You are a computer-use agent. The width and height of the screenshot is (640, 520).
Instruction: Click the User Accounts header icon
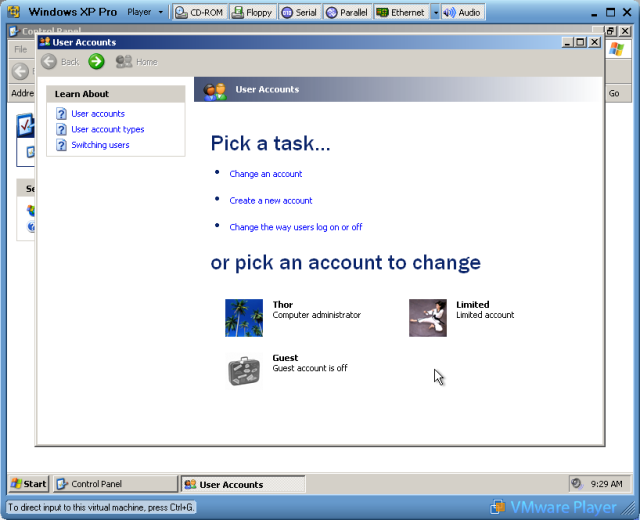215,91
